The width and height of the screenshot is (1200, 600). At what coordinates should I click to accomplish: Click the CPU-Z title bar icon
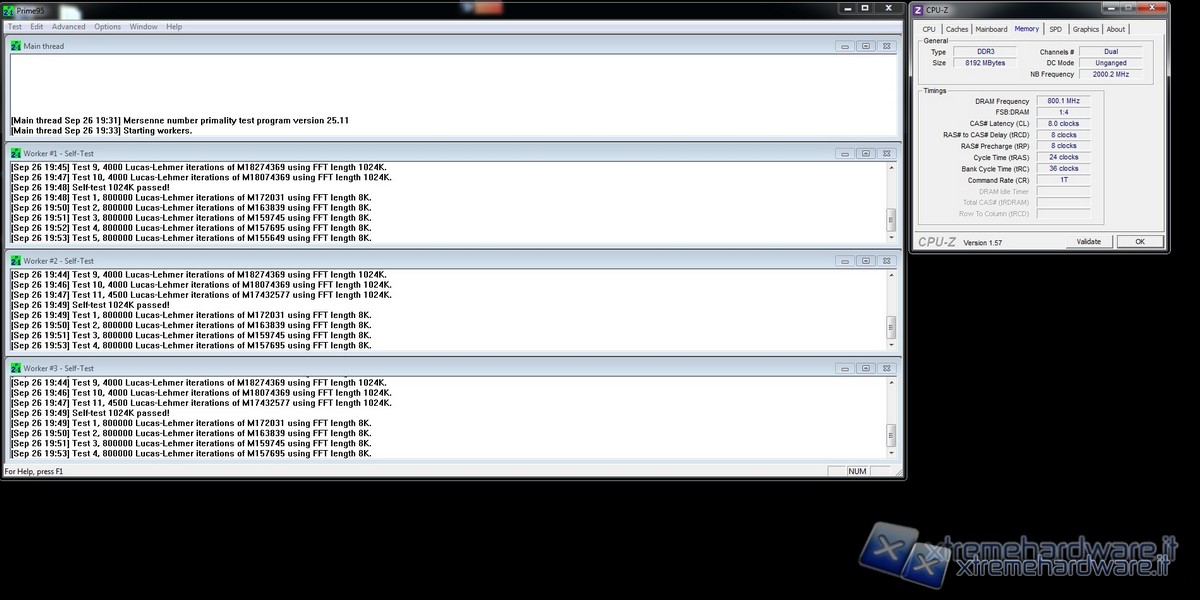(918, 10)
